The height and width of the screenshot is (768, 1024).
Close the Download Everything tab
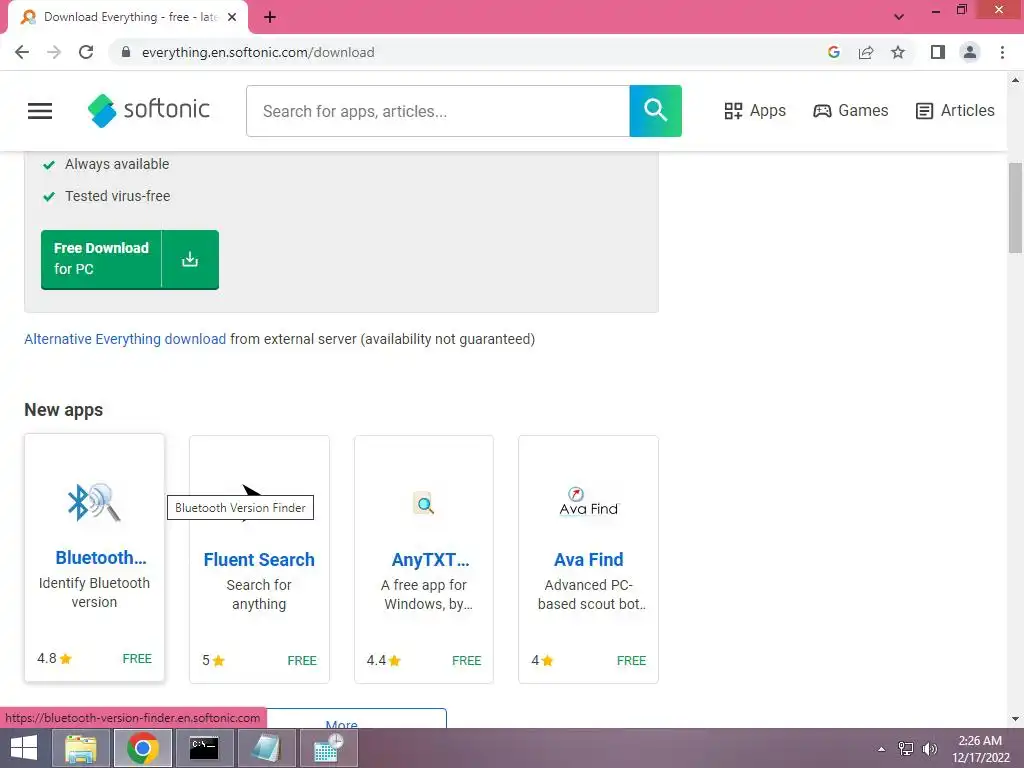232,17
